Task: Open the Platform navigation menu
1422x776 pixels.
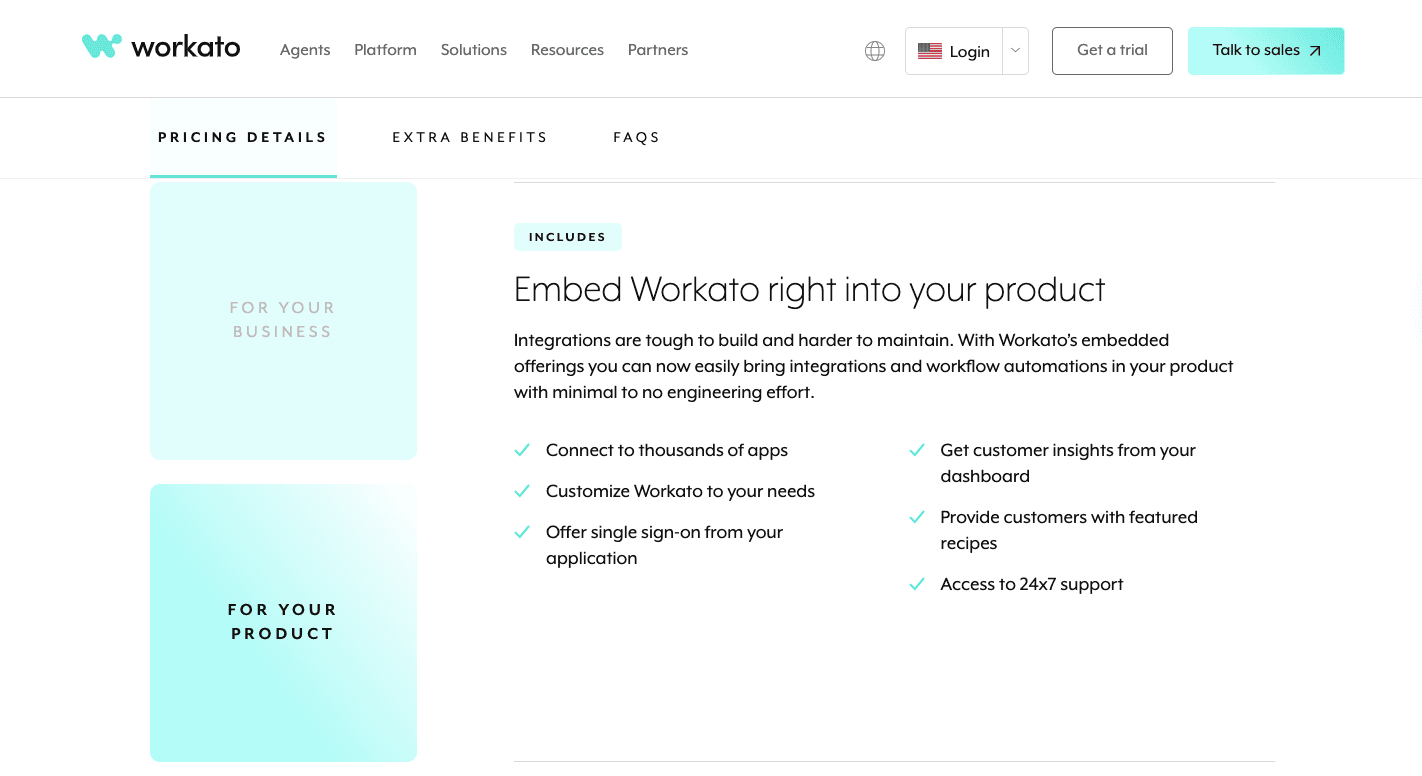Action: click(x=385, y=50)
